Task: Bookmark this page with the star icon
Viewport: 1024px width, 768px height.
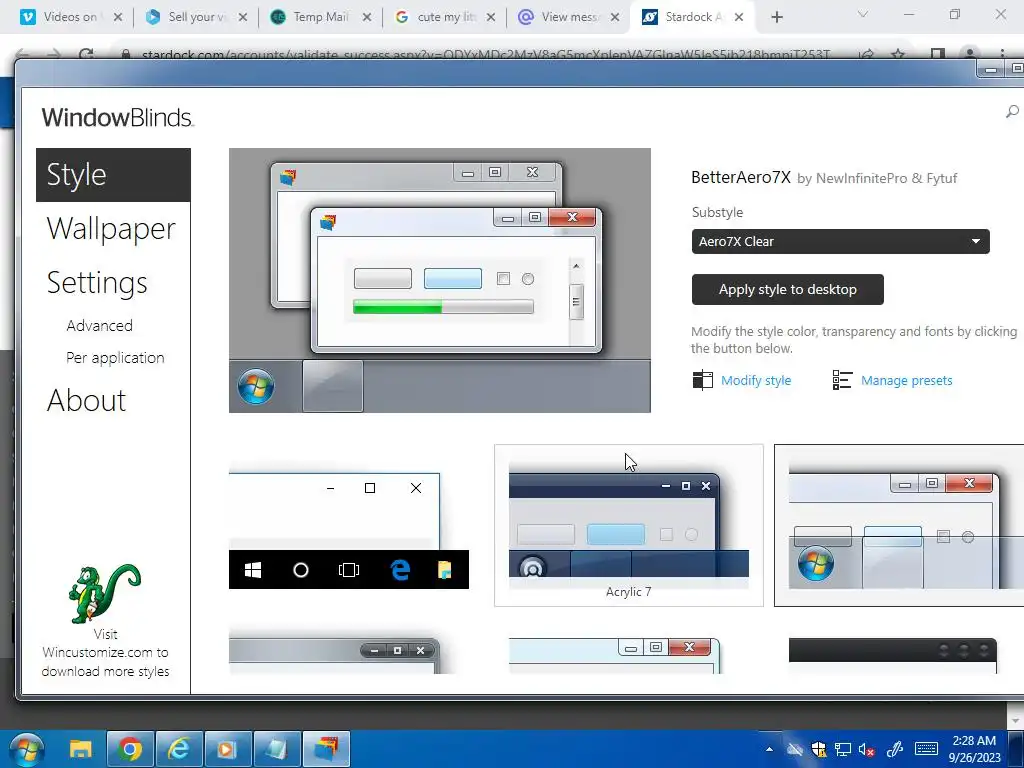Action: point(898,55)
